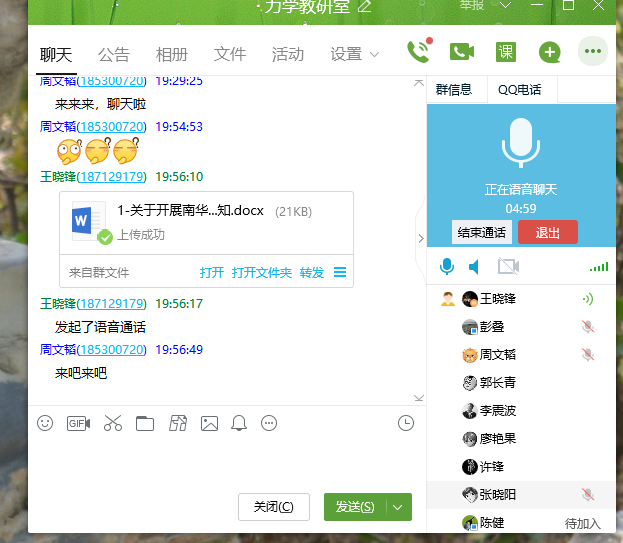
Task: Switch to the 群信息 tab
Action: (x=455, y=89)
